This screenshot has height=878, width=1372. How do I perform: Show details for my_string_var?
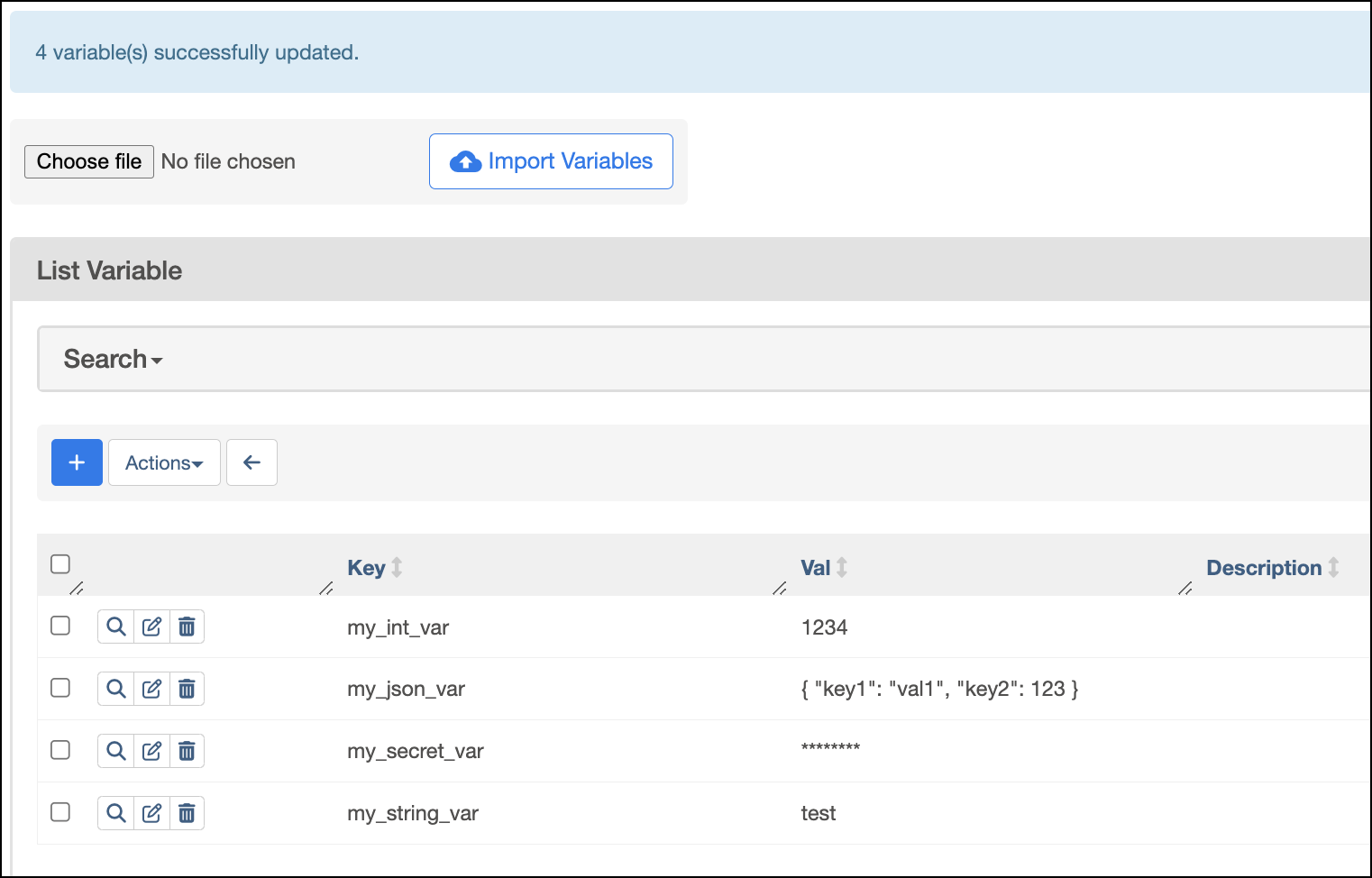(x=114, y=812)
